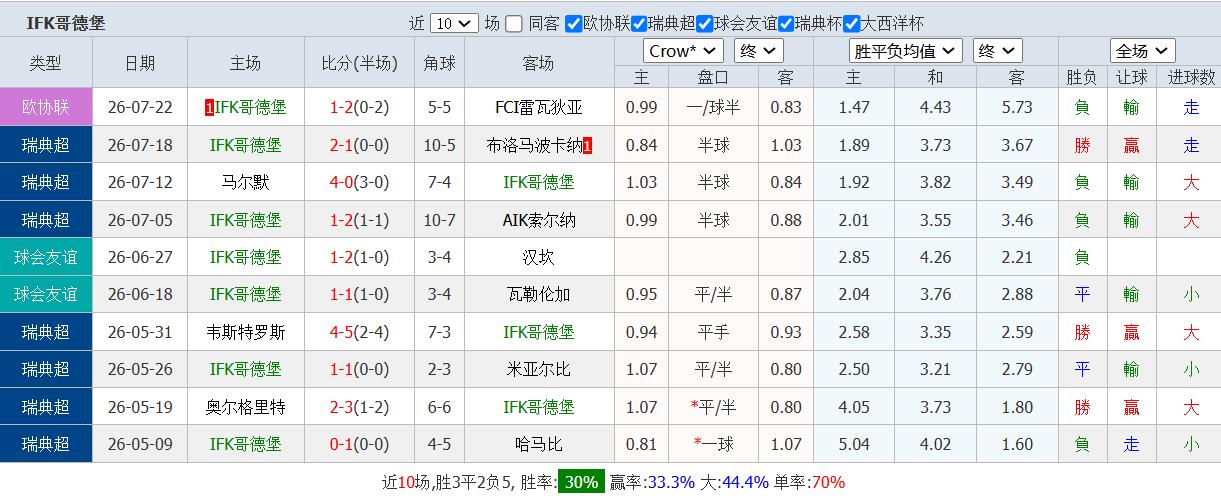Open the 0-1(0-0) score against 哈马比
Viewport: 1221px width, 498px height.
359,444
